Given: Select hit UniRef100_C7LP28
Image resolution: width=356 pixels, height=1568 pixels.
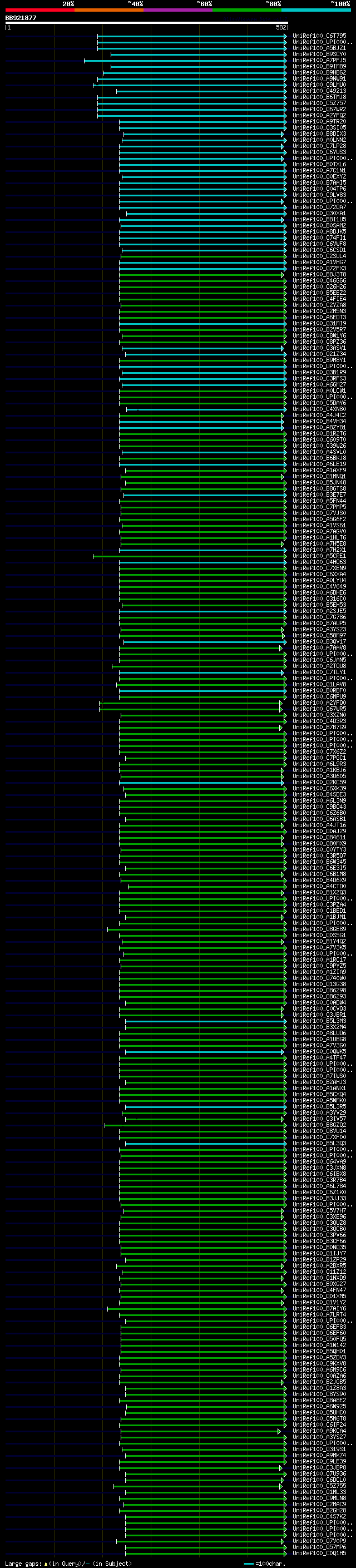Looking at the screenshot, I should click(x=319, y=146).
